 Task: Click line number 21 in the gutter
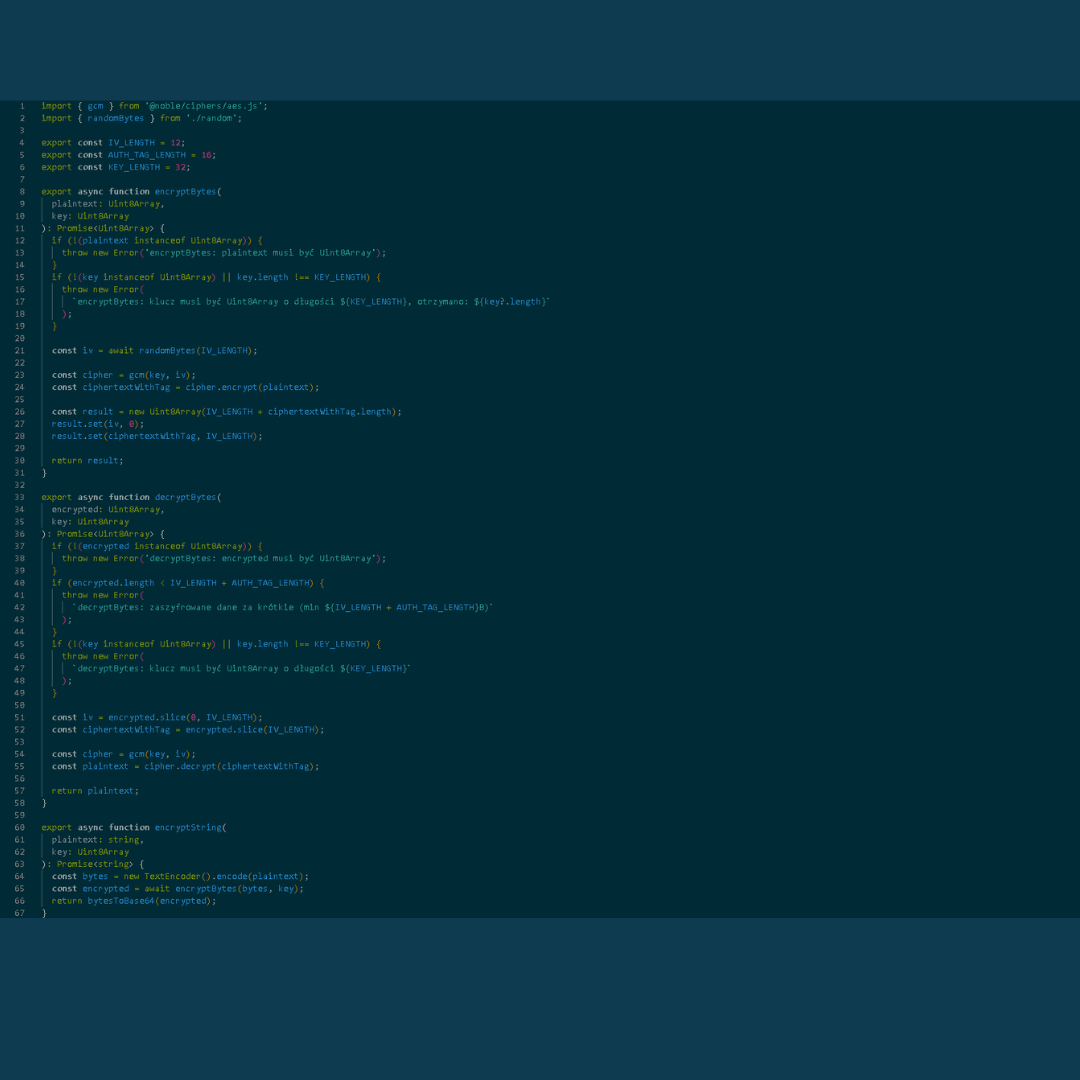pyautogui.click(x=20, y=351)
